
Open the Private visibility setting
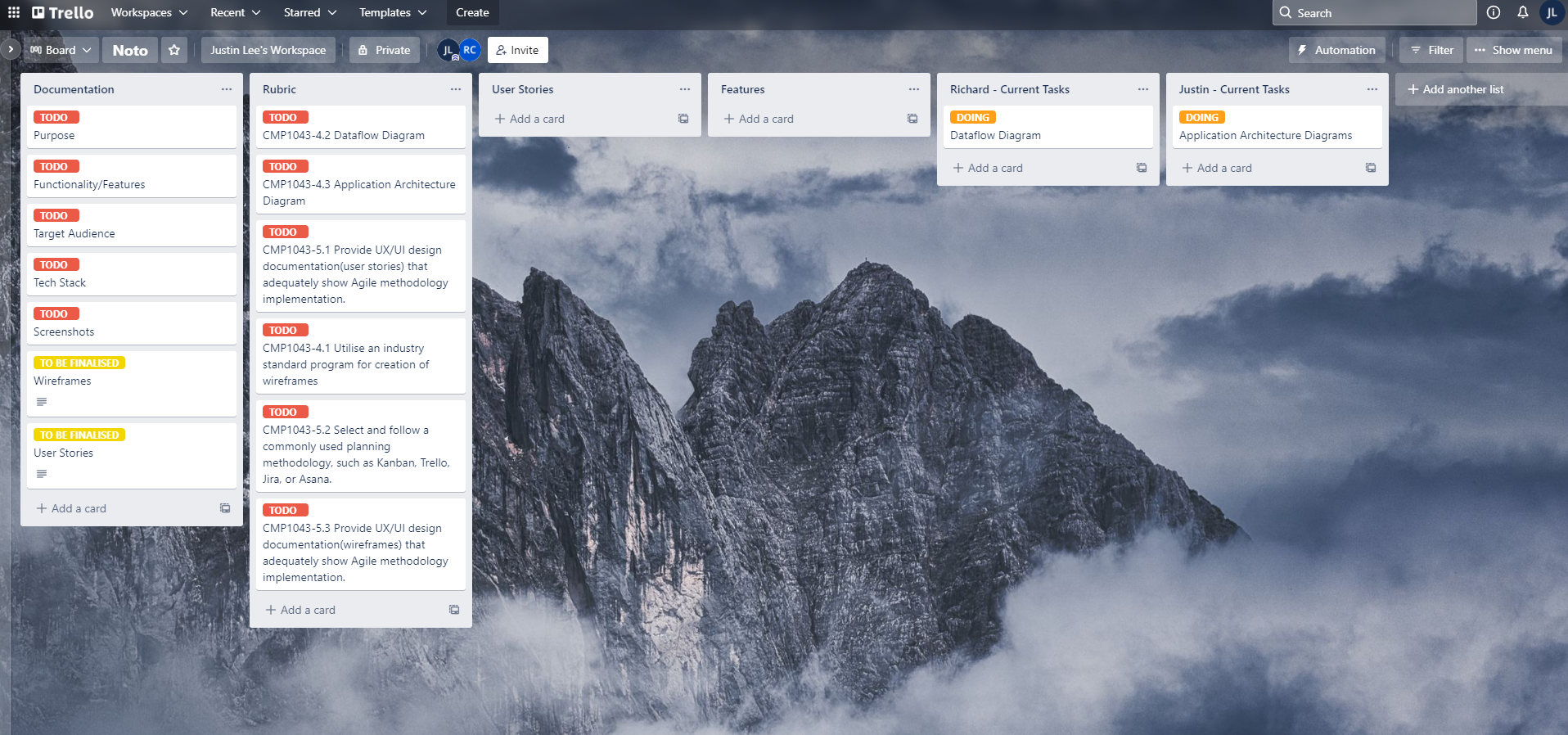click(x=385, y=50)
